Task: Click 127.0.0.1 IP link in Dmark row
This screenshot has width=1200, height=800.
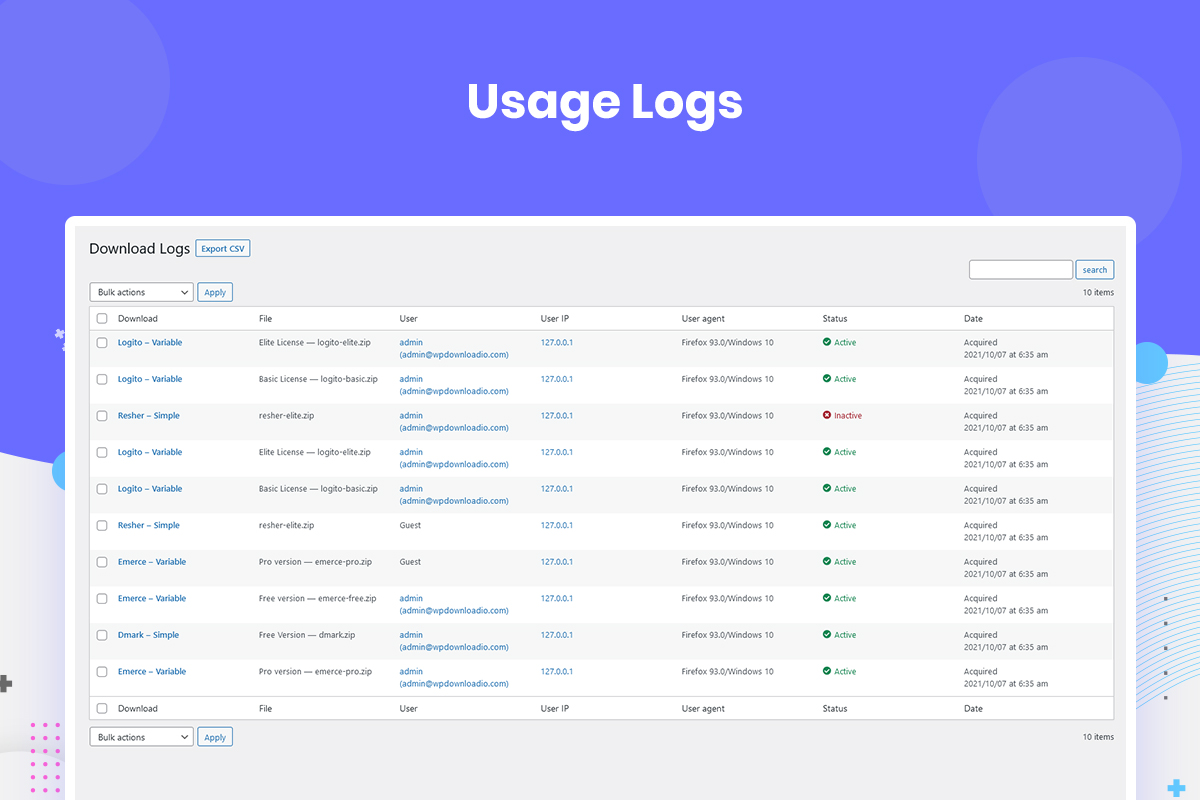Action: point(557,635)
